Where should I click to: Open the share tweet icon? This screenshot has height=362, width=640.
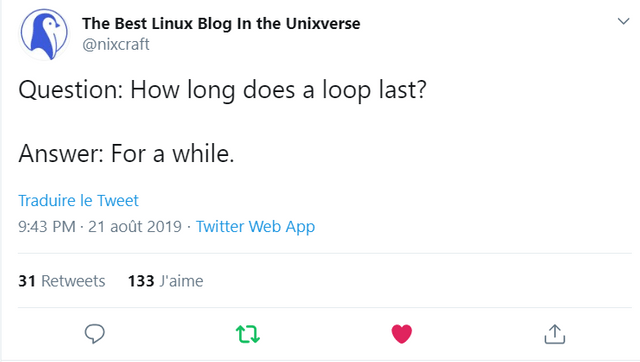coord(555,334)
